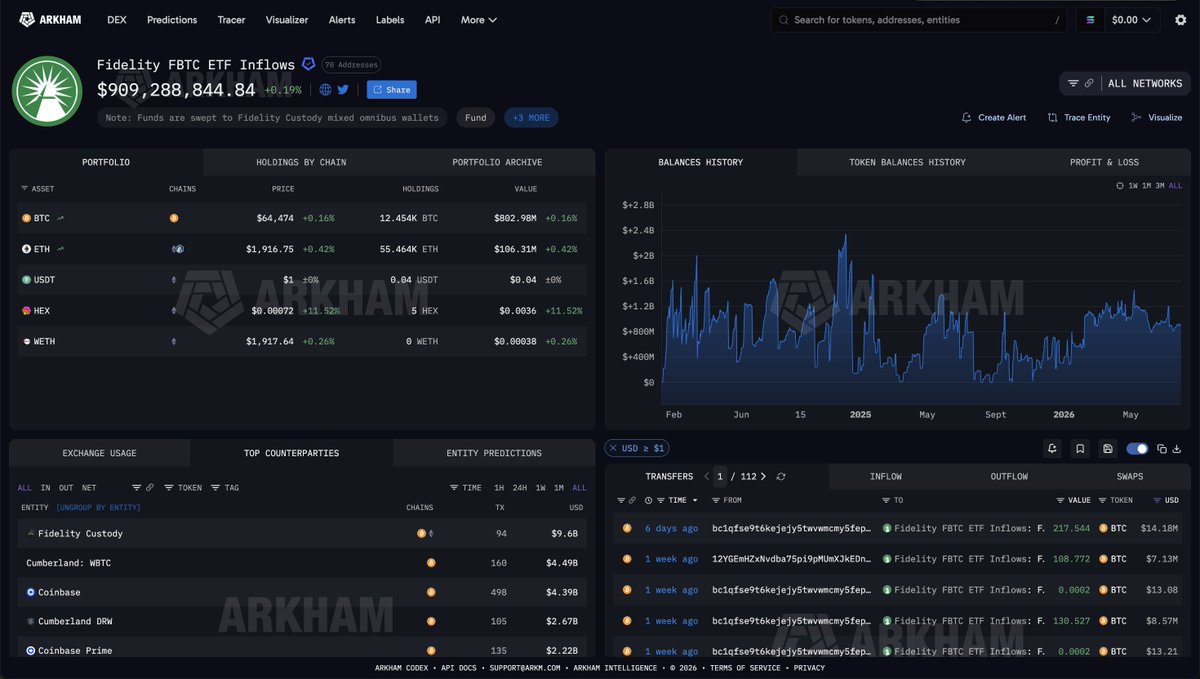Click ETH trend chart icon in portfolio

pos(61,249)
